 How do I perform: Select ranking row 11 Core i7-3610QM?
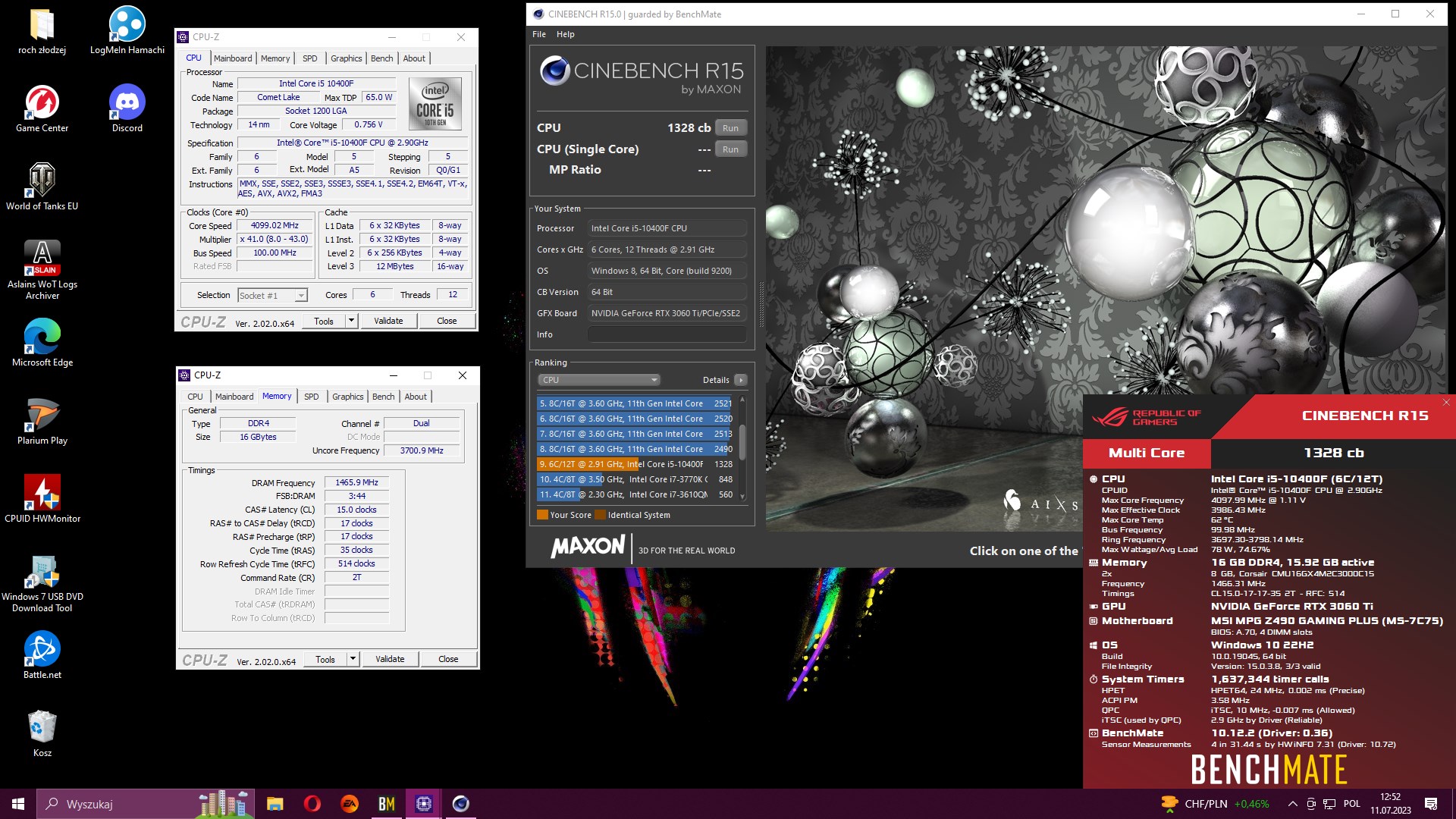point(635,494)
